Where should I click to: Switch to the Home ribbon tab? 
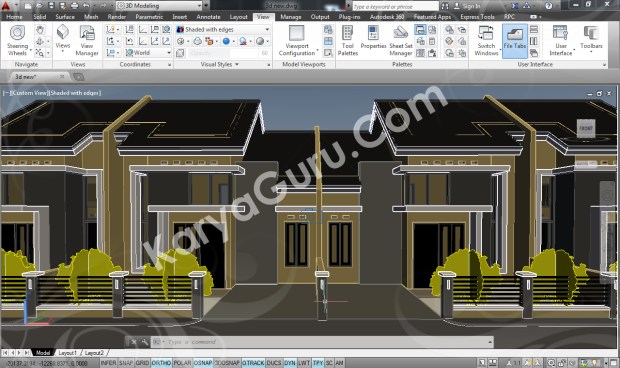(x=14, y=17)
